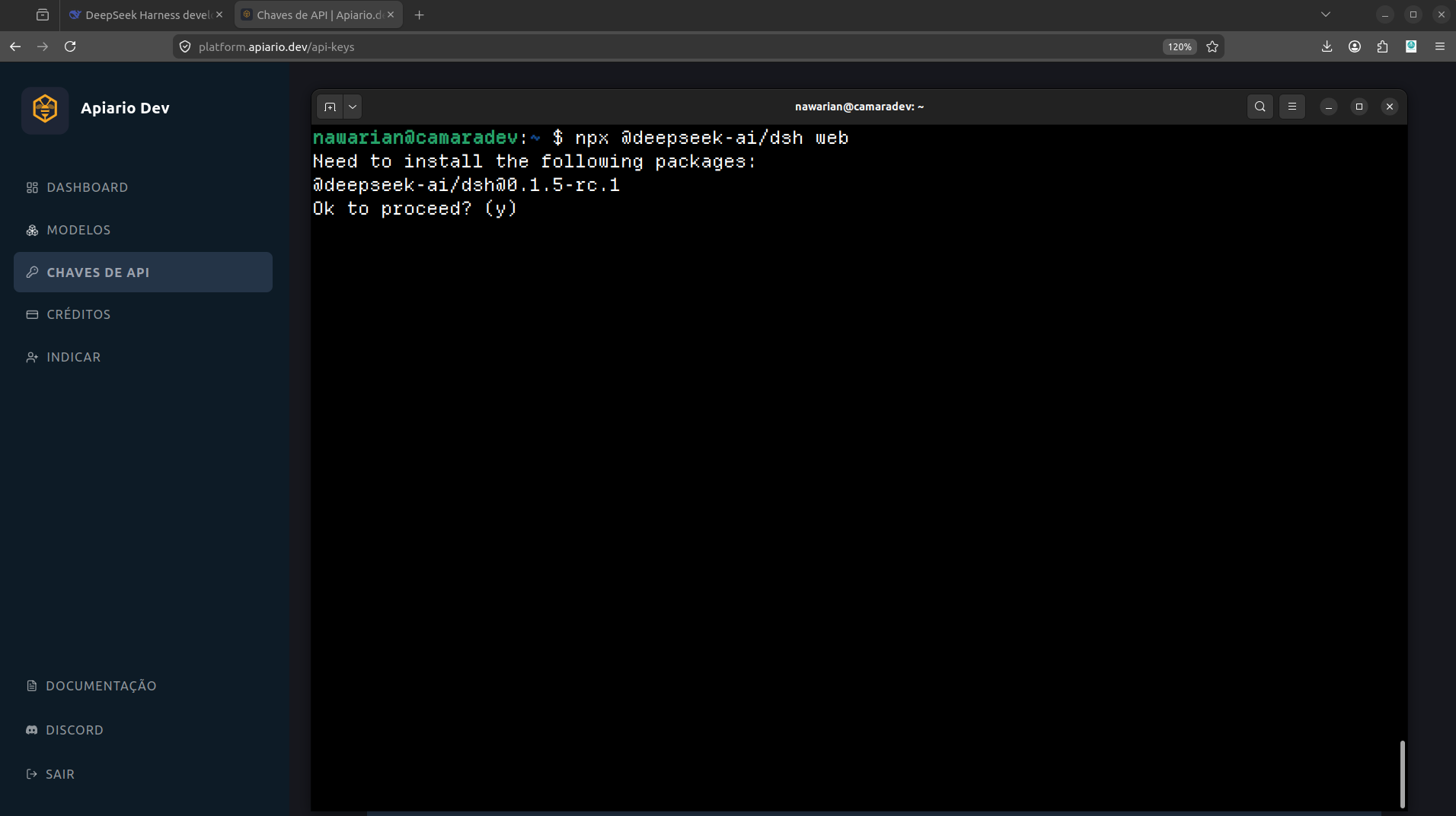Image resolution: width=1456 pixels, height=816 pixels.
Task: Open recent browsing view icon
Action: [x=43, y=14]
